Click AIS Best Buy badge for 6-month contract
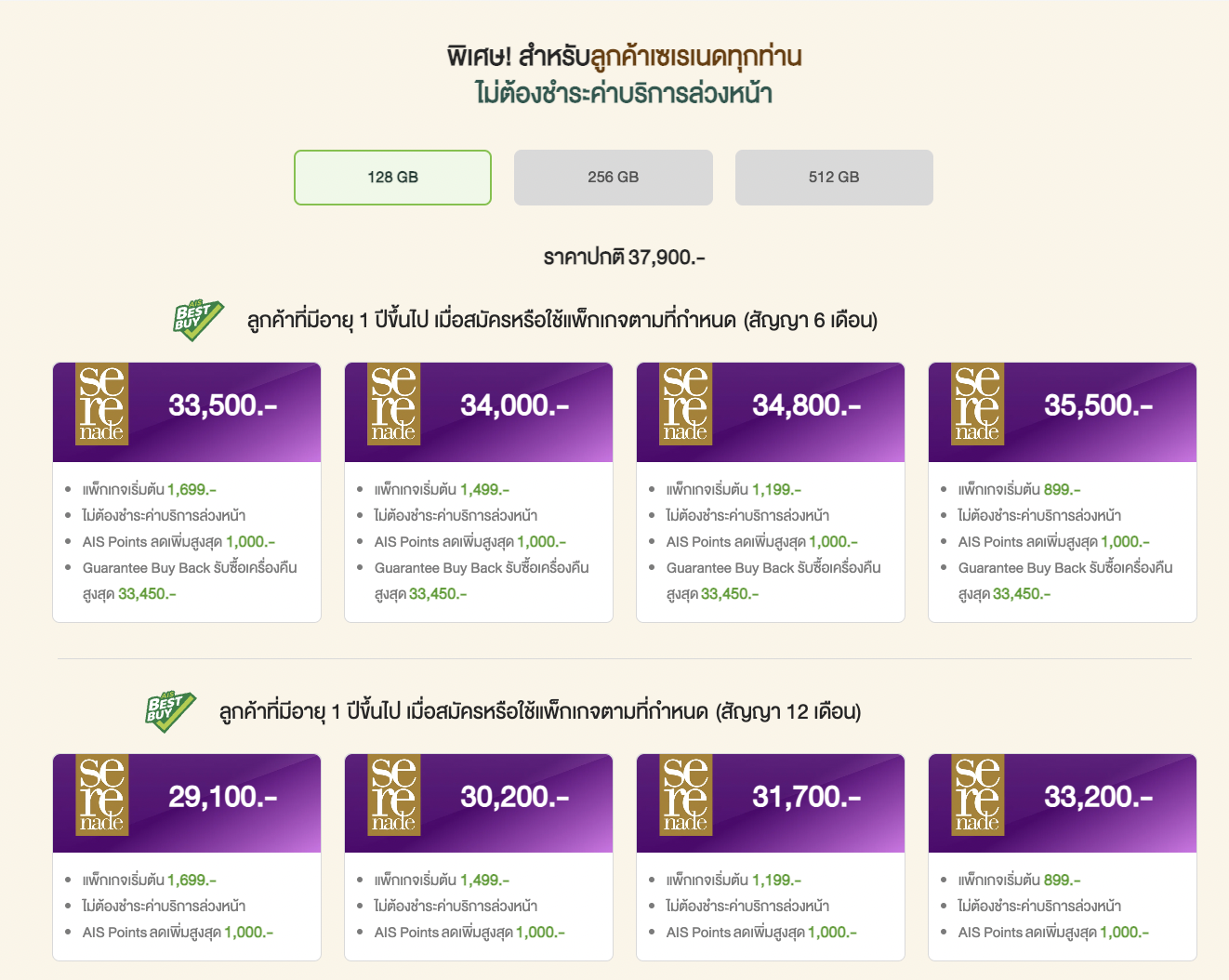This screenshot has height=980, width=1229. point(198,320)
